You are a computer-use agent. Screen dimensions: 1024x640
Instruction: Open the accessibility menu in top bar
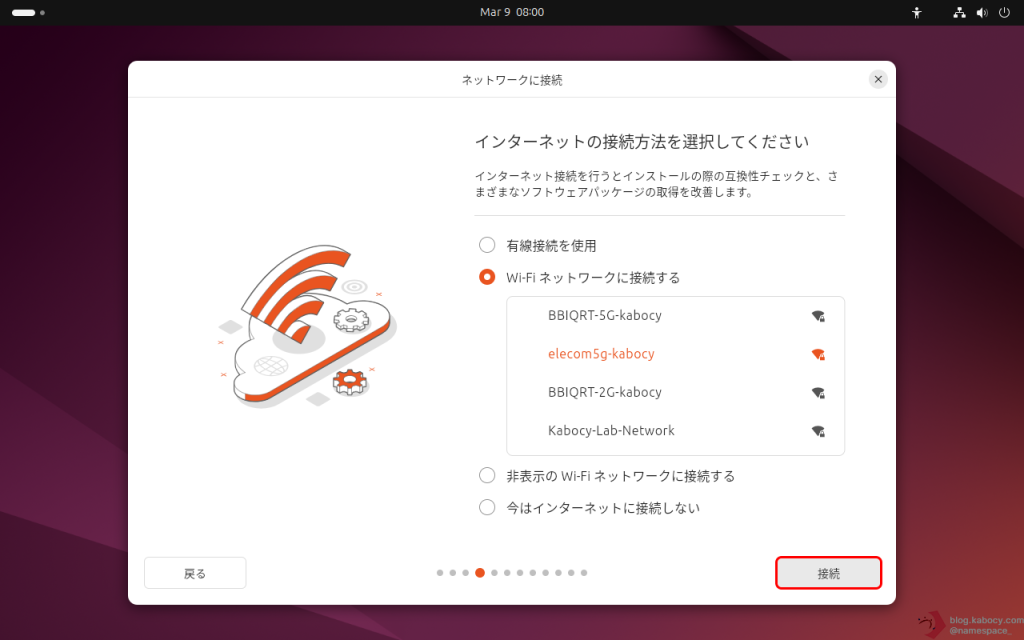point(916,13)
